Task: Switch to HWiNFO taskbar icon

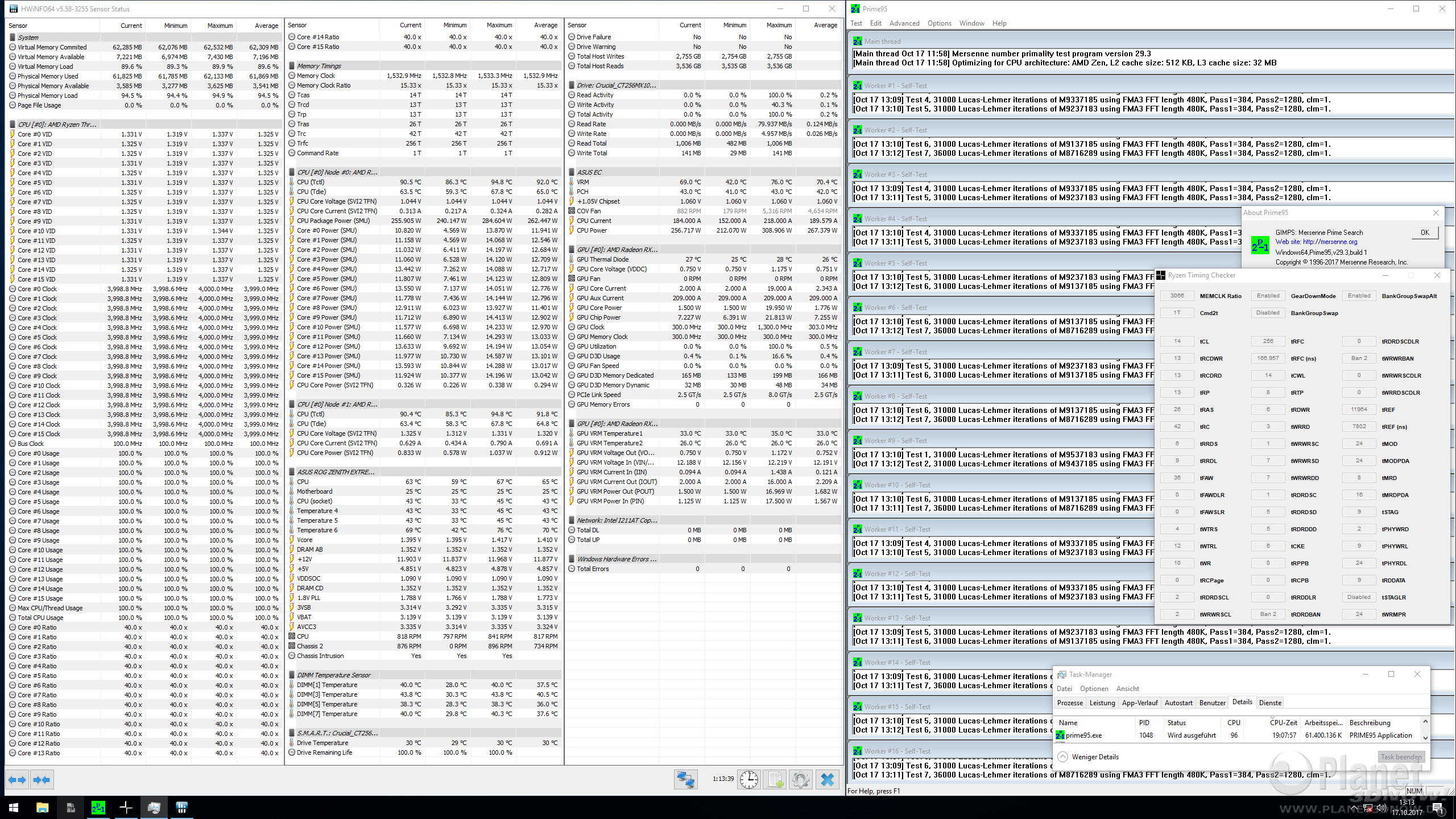Action: (182, 807)
